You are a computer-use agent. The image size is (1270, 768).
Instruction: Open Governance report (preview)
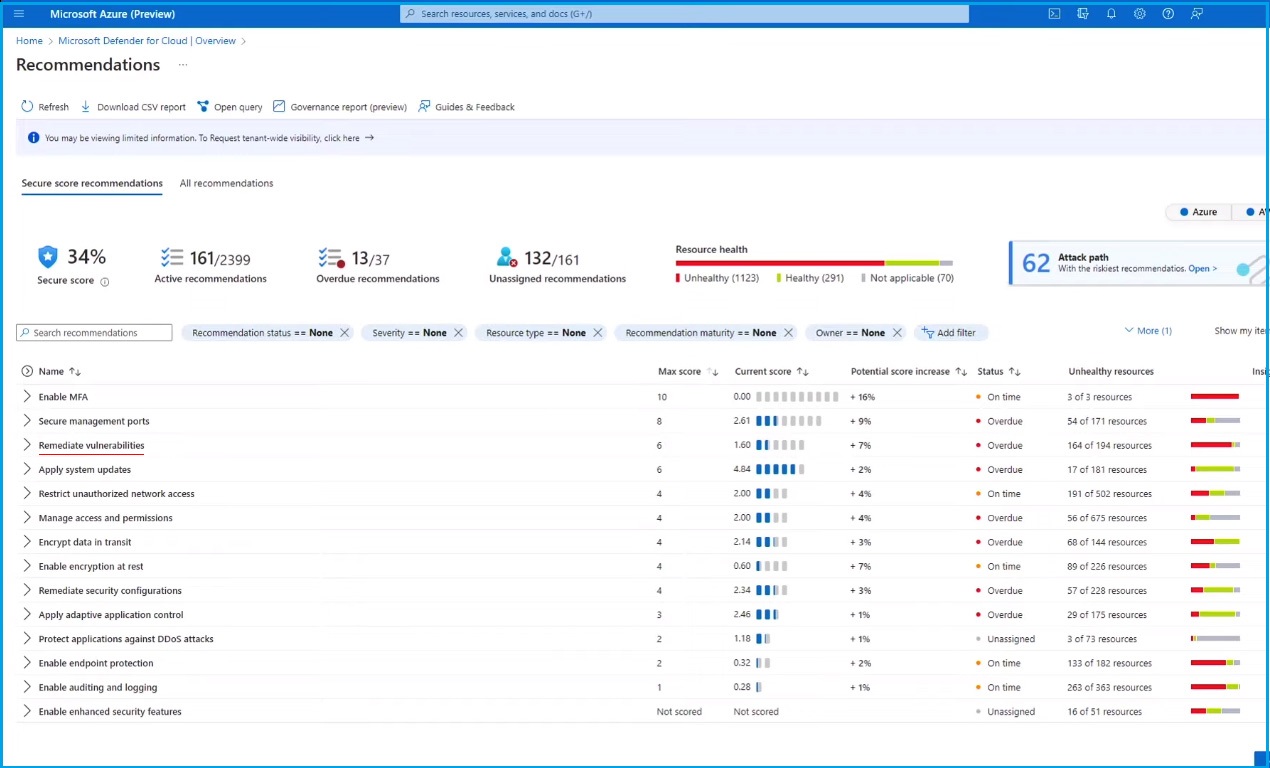(340, 107)
